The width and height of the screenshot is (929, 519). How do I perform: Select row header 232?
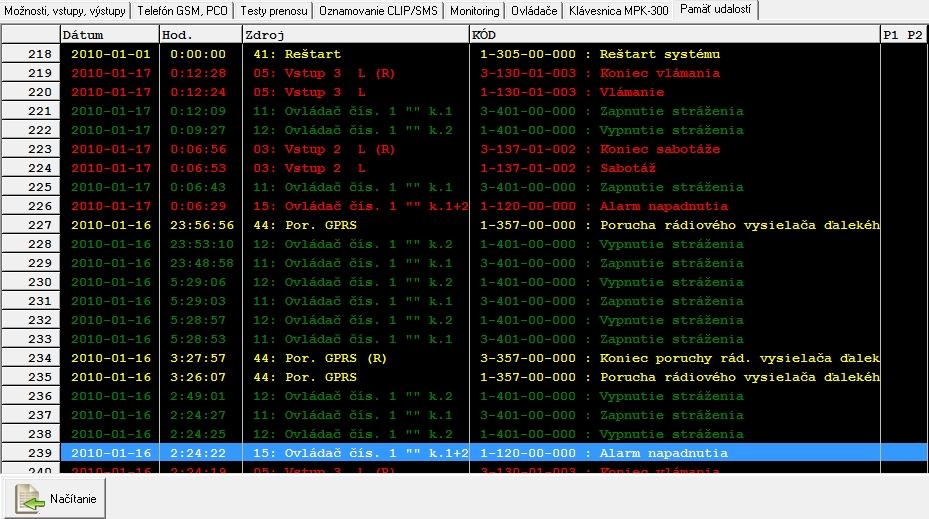[x=31, y=319]
